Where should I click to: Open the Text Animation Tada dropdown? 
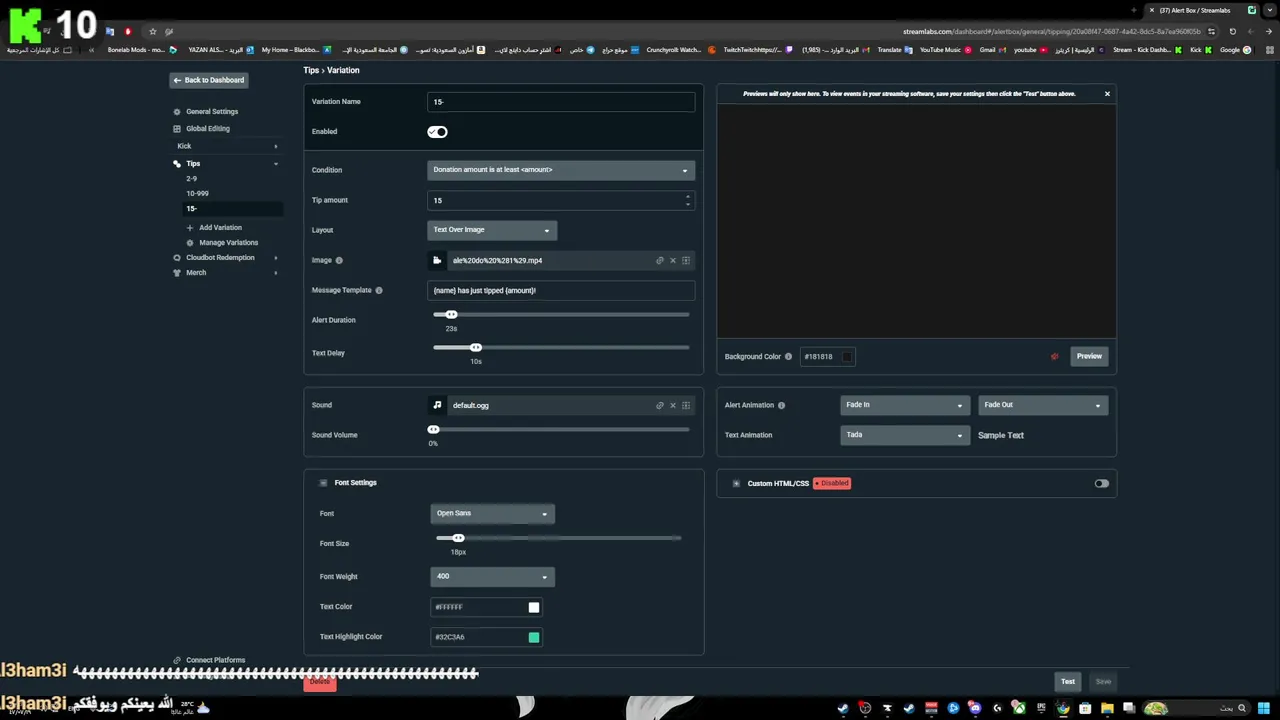(x=905, y=435)
